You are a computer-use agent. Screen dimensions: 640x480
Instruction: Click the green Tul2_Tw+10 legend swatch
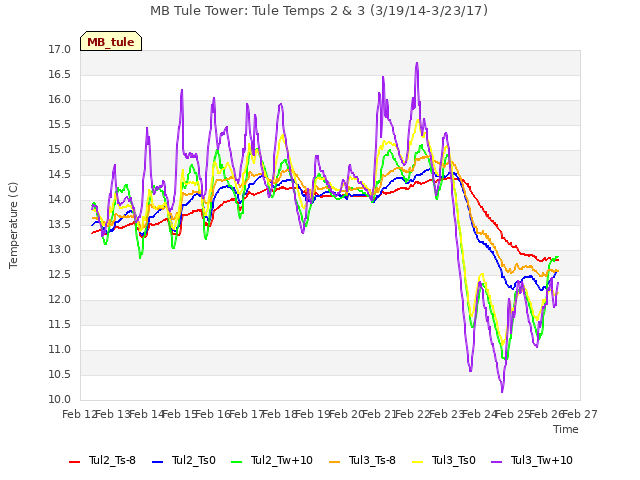click(x=236, y=462)
